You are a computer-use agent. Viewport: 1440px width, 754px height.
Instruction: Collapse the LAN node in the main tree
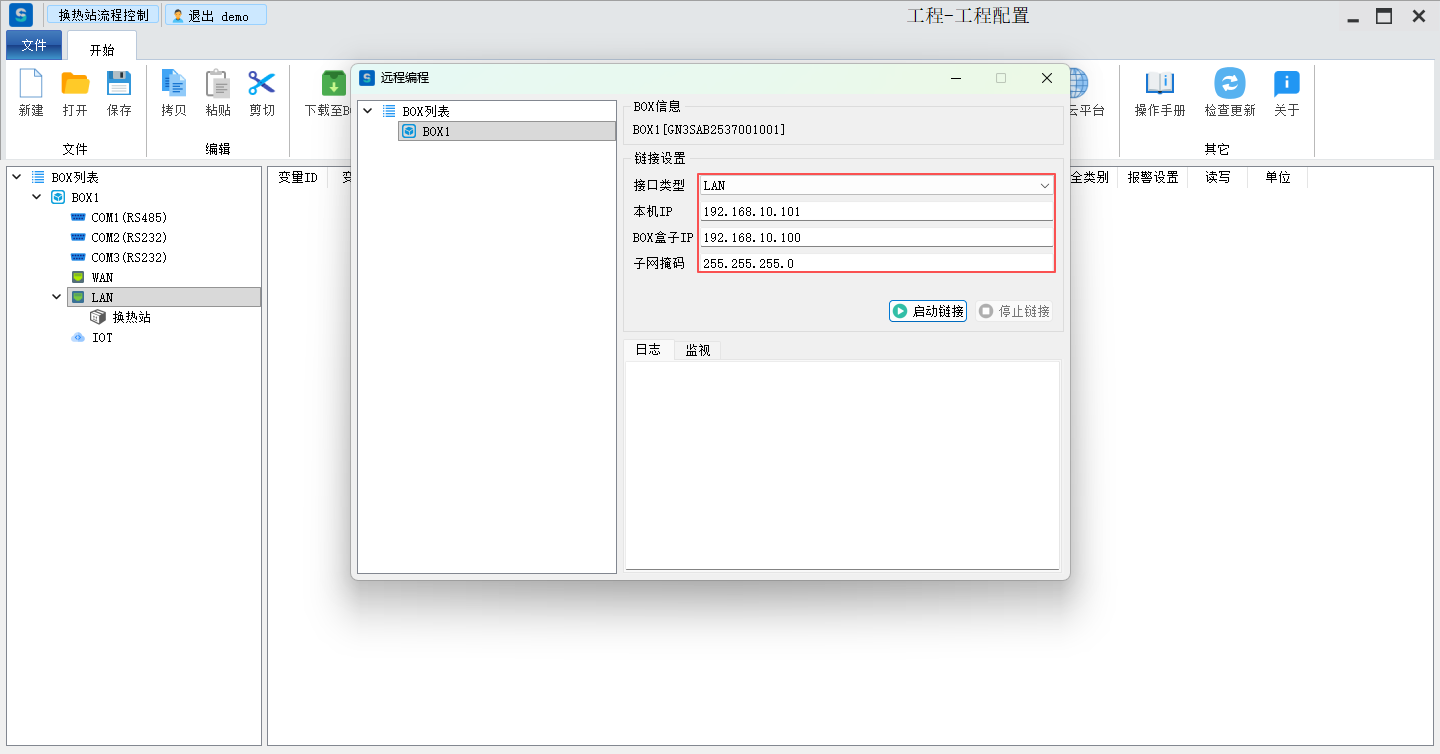pos(57,297)
